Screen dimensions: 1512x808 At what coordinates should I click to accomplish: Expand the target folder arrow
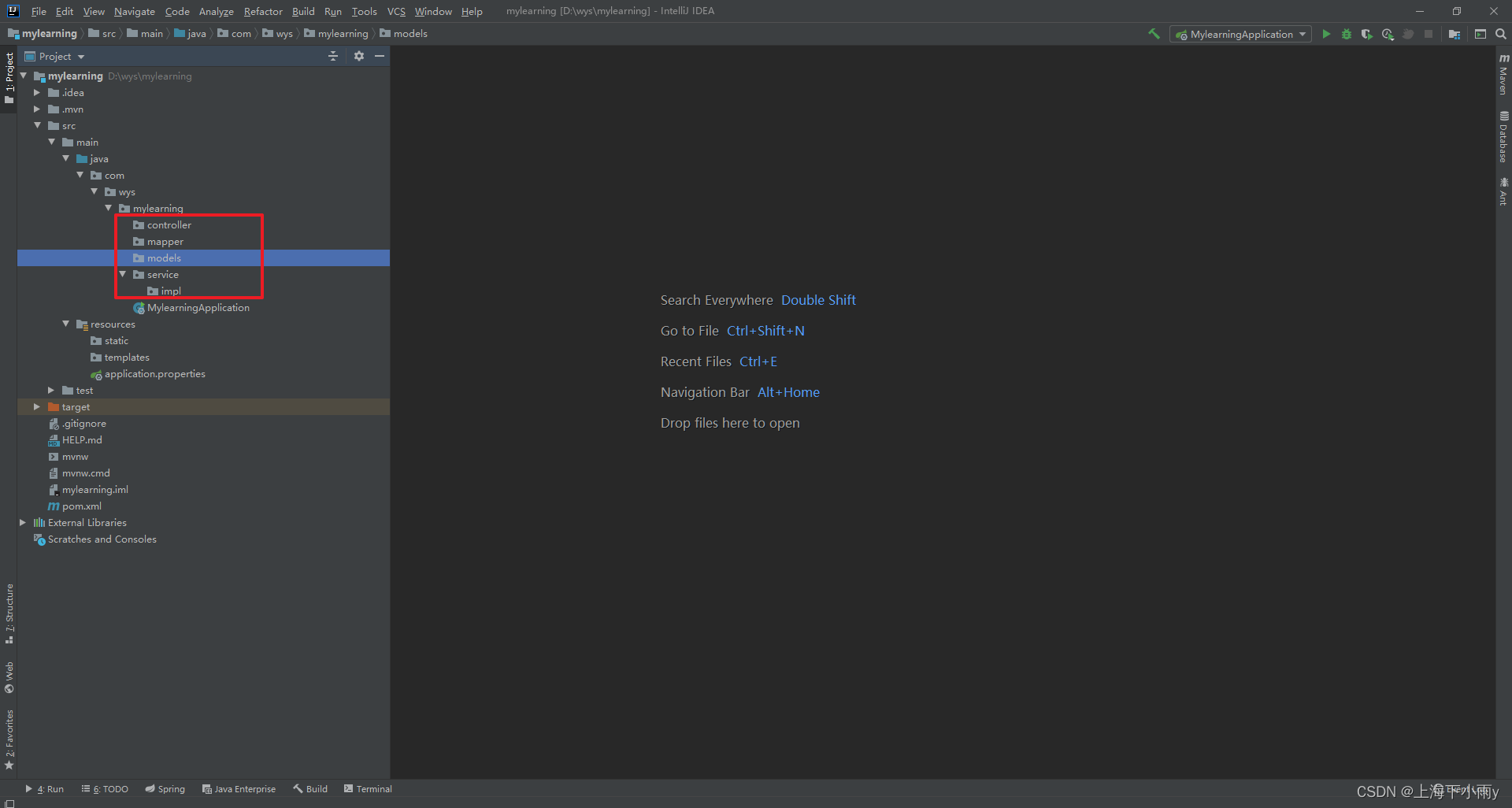pos(37,406)
